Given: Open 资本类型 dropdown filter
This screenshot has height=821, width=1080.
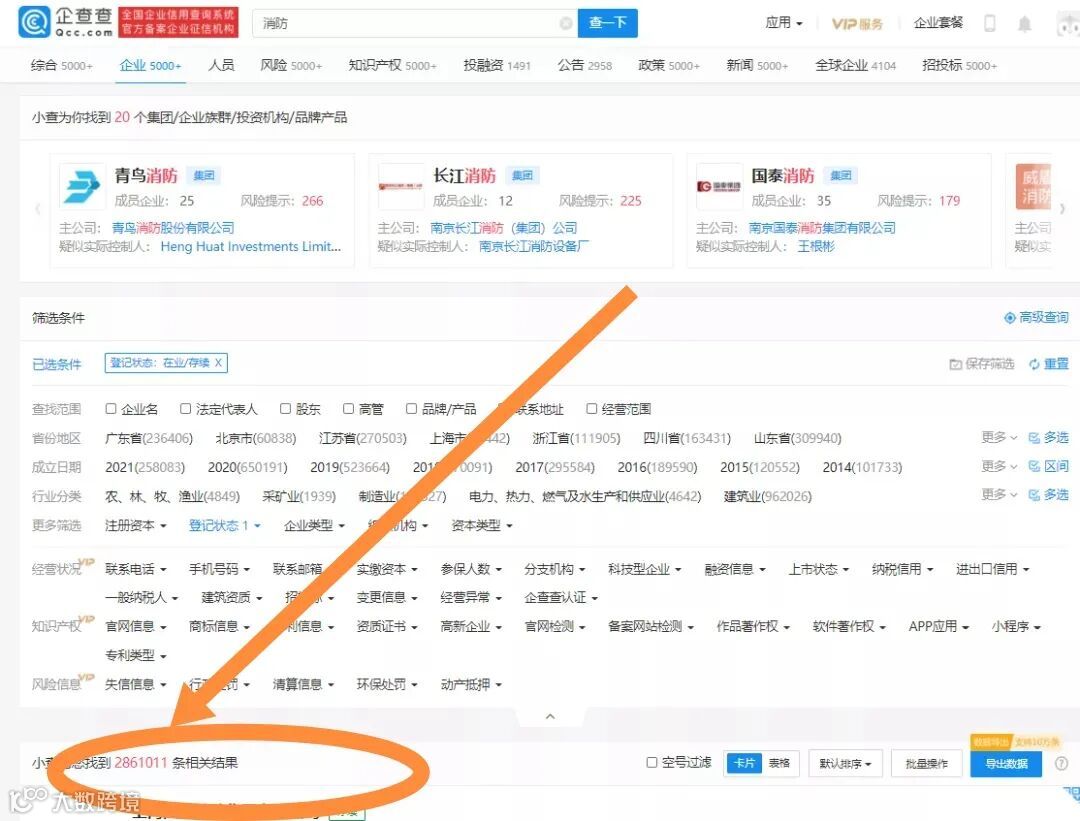Looking at the screenshot, I should click(x=482, y=525).
